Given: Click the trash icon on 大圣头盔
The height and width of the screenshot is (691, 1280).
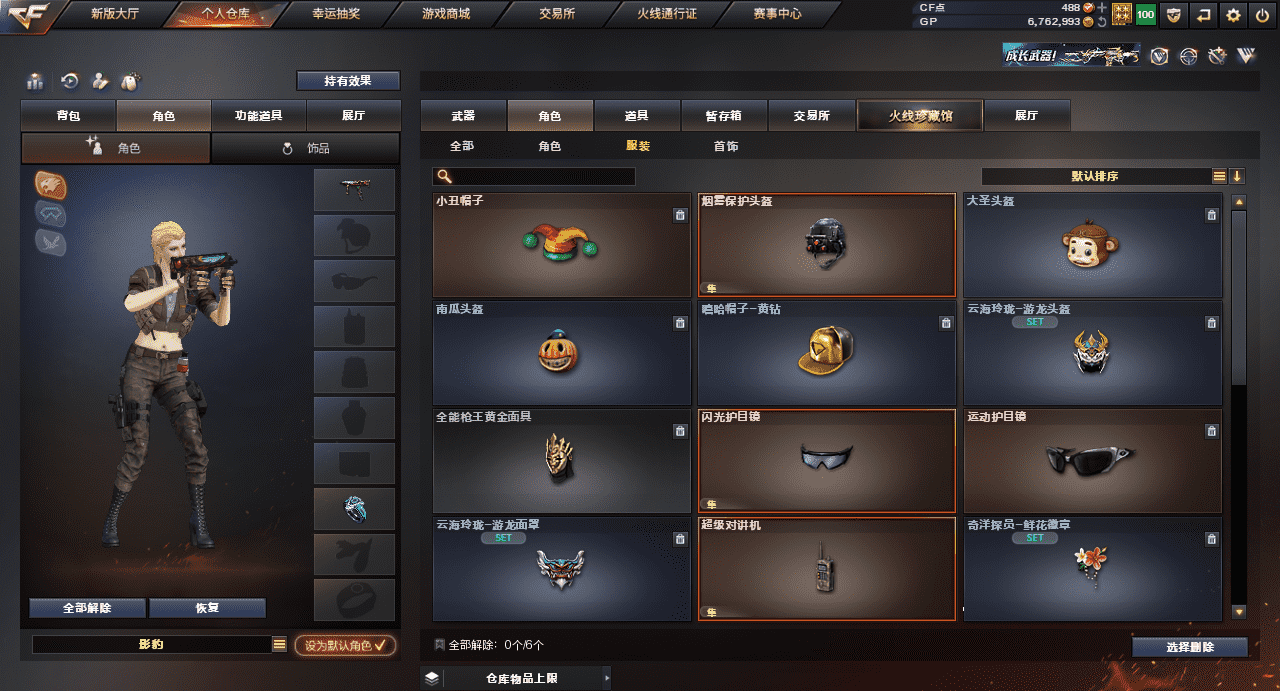Looking at the screenshot, I should pos(1211,215).
